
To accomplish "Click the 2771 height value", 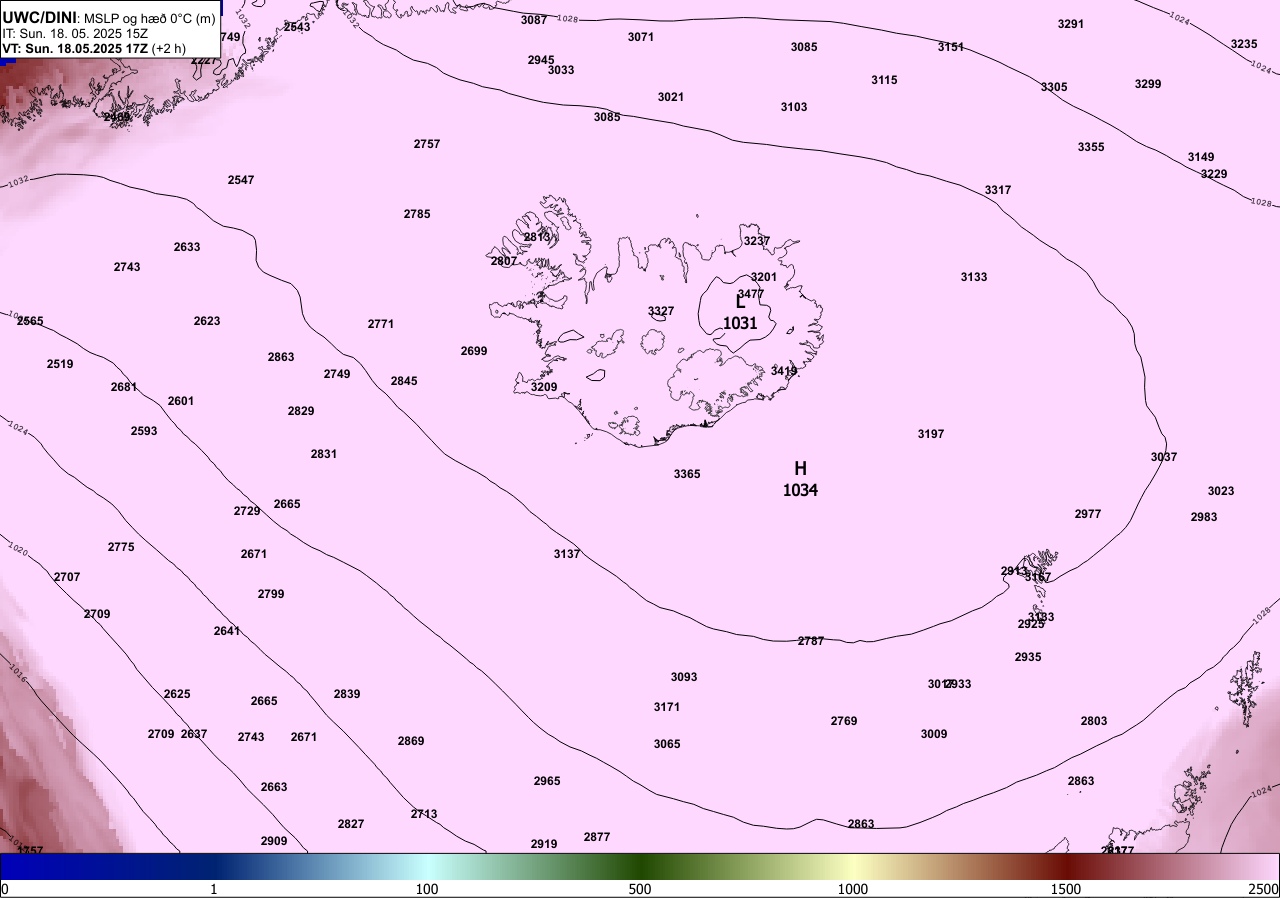I will [381, 324].
